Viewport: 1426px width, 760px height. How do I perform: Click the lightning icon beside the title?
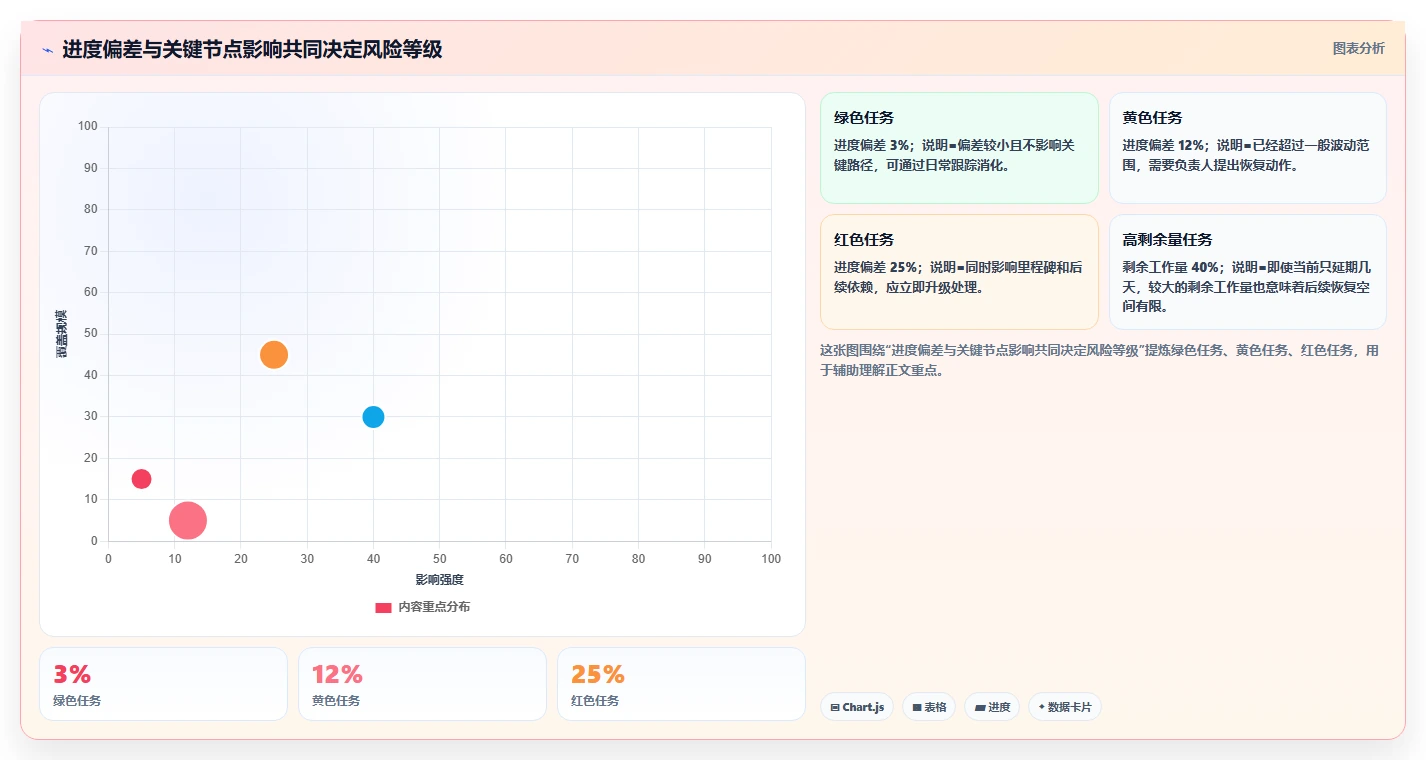[47, 50]
